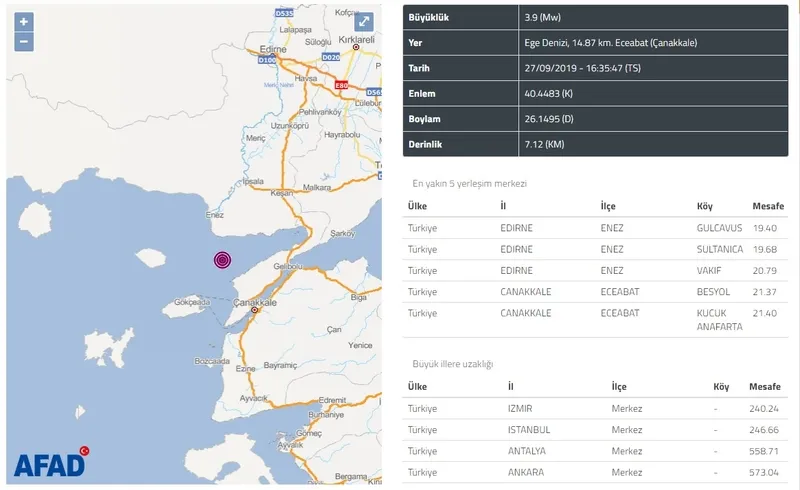Select the ANTALYA city cell

[527, 451]
